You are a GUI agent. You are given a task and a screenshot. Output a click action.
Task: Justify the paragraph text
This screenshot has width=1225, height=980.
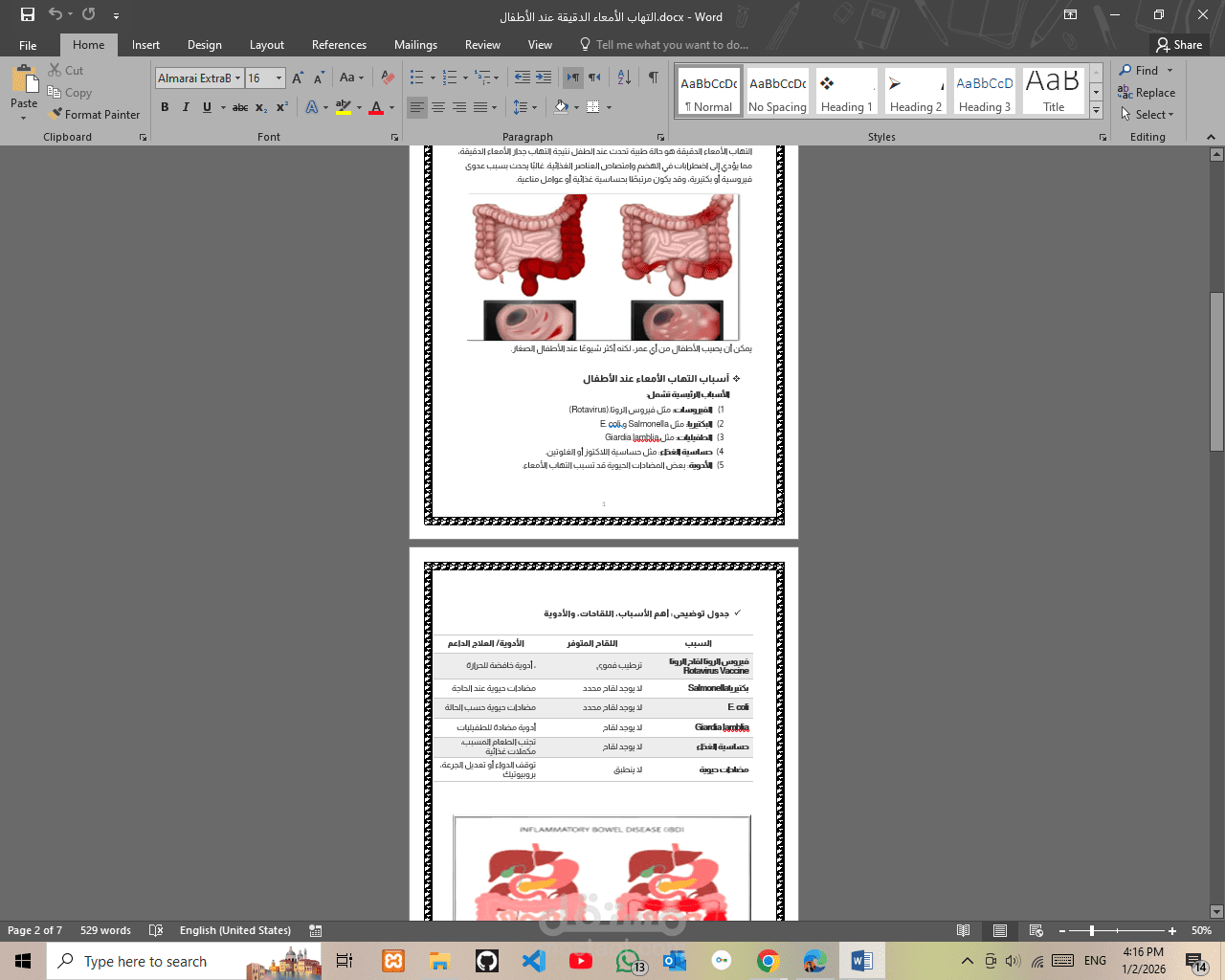click(x=480, y=107)
